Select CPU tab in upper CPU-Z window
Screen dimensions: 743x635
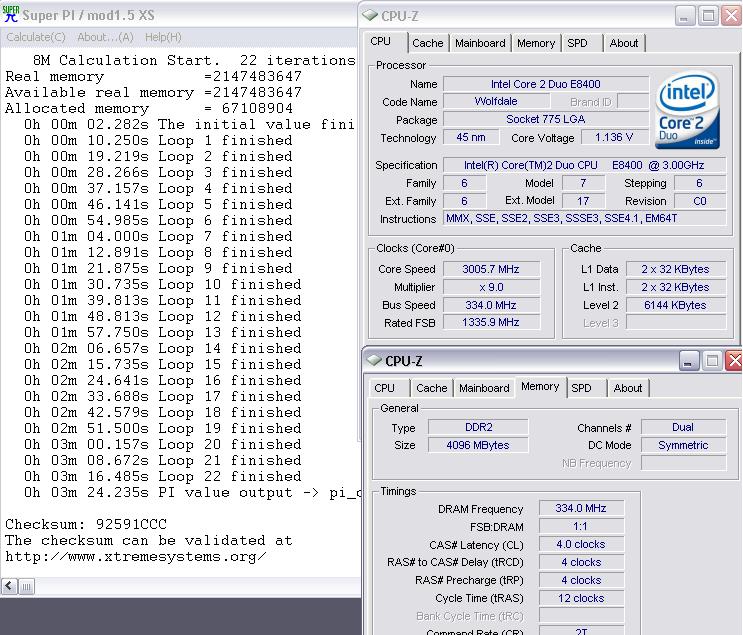[x=381, y=42]
